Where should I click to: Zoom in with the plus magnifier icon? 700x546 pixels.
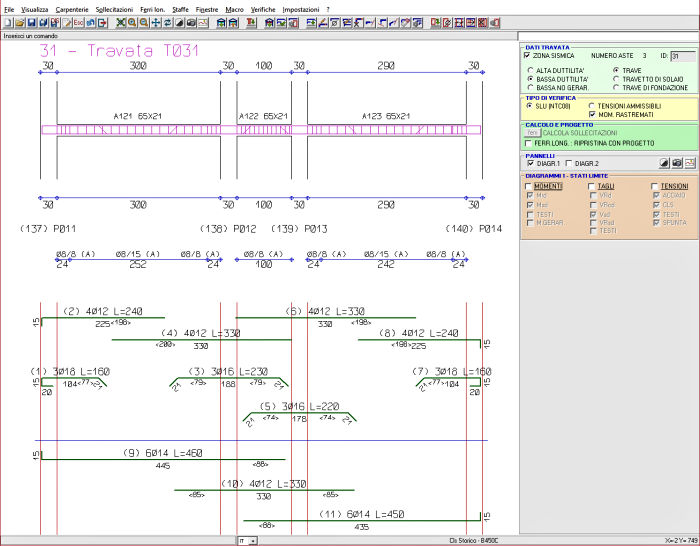click(132, 23)
